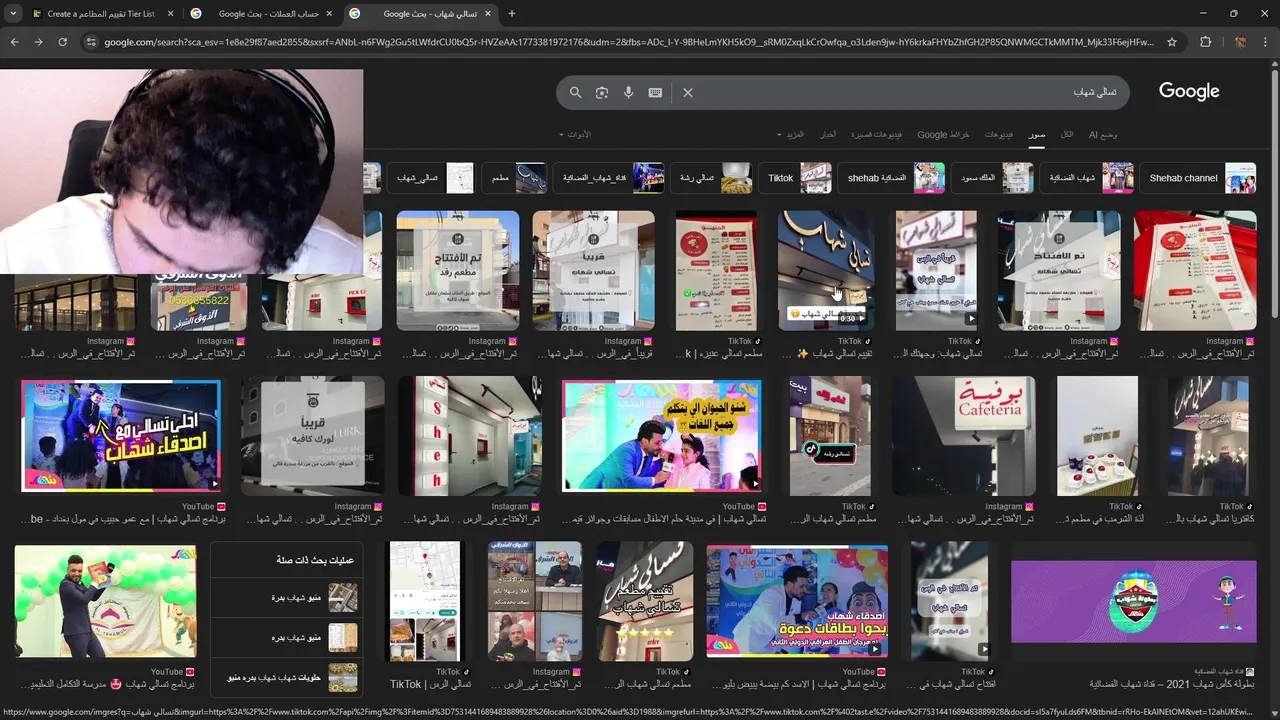The image size is (1280, 720).
Task: Close the Tier List browser tab
Action: point(170,14)
